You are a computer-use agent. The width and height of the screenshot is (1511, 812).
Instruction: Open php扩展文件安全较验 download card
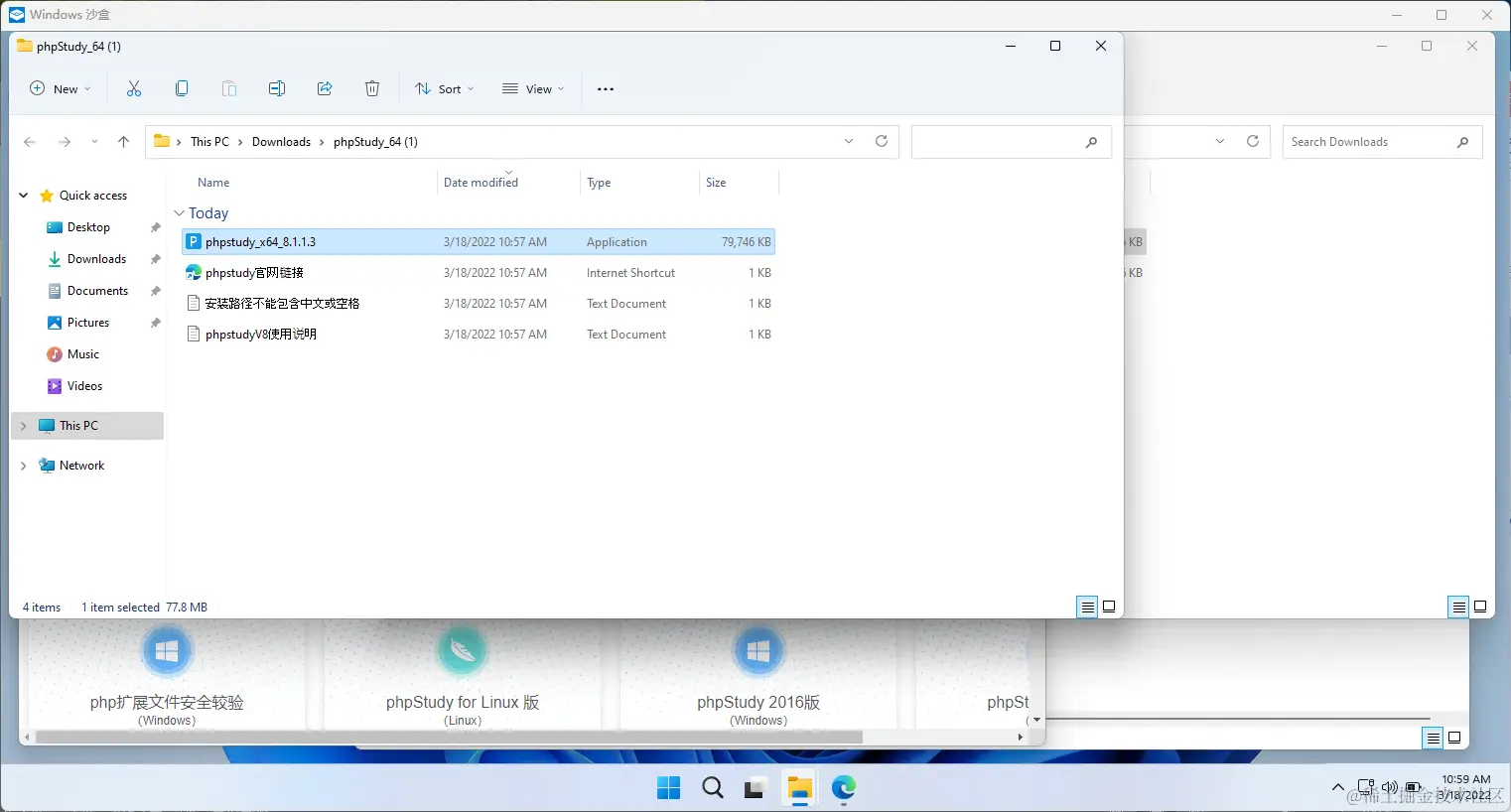click(x=167, y=675)
